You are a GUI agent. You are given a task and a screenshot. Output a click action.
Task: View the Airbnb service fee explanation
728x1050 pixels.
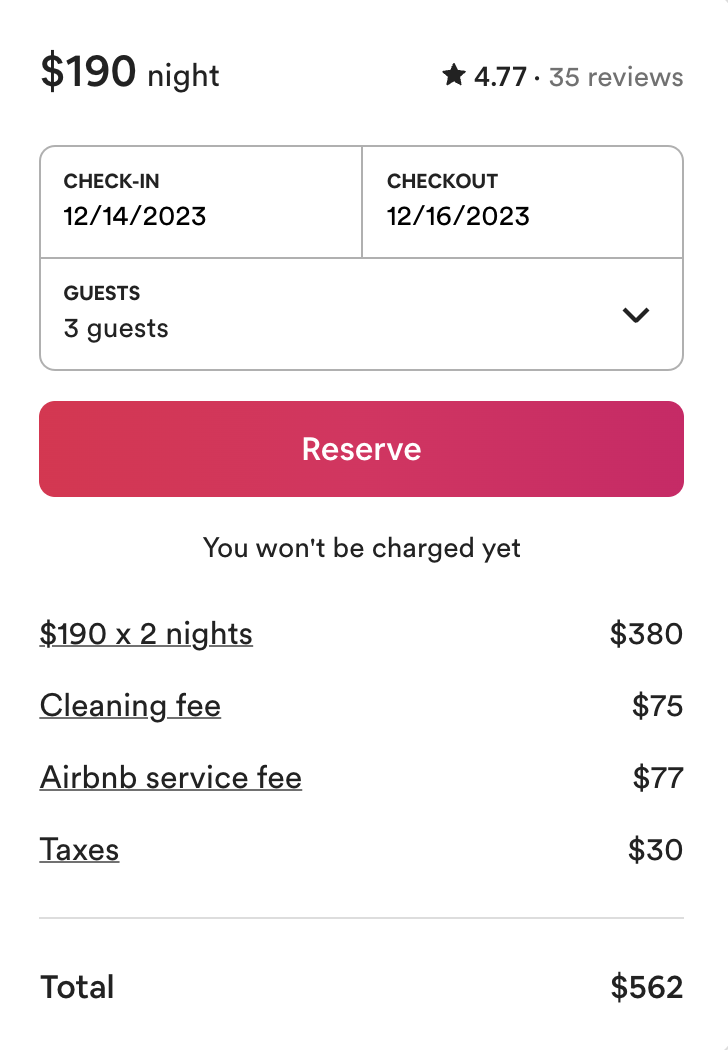pos(171,778)
